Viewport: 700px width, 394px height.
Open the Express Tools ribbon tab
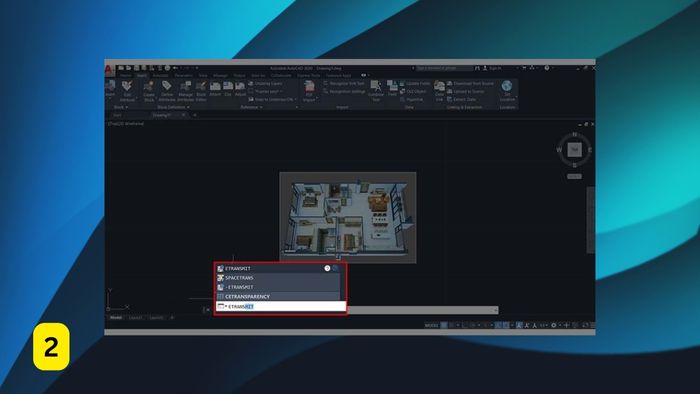point(308,75)
